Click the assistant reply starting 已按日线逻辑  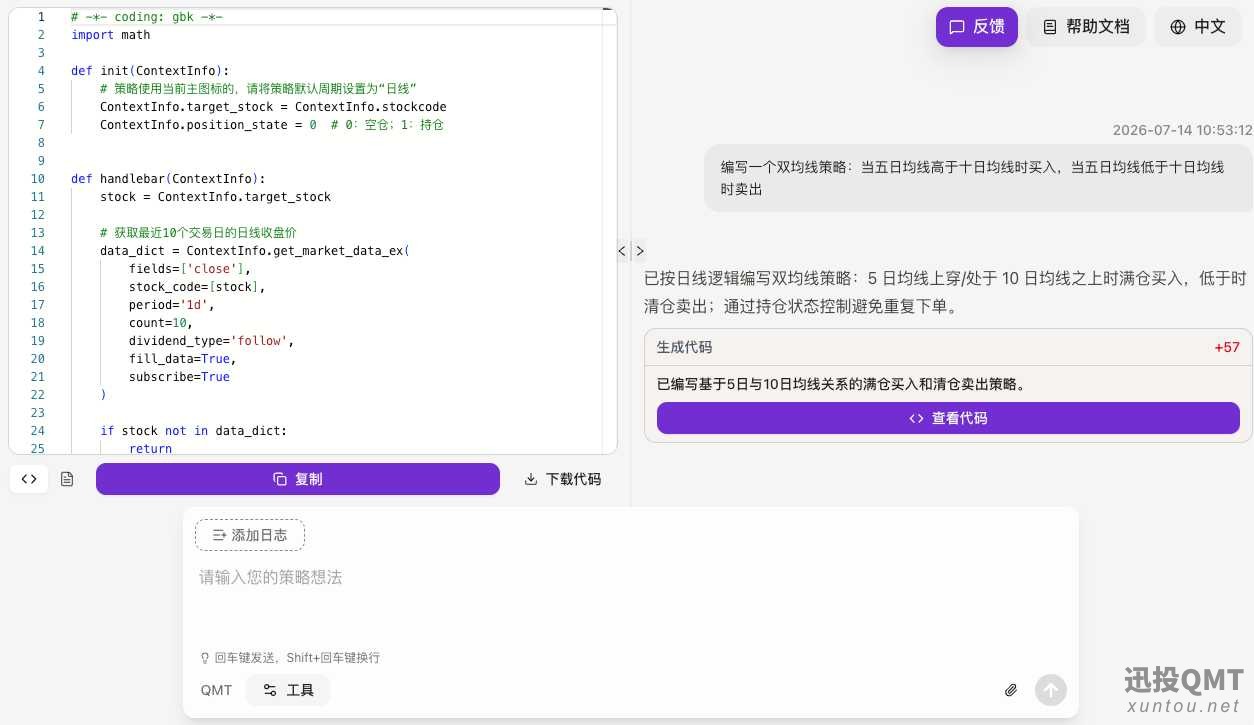(945, 292)
